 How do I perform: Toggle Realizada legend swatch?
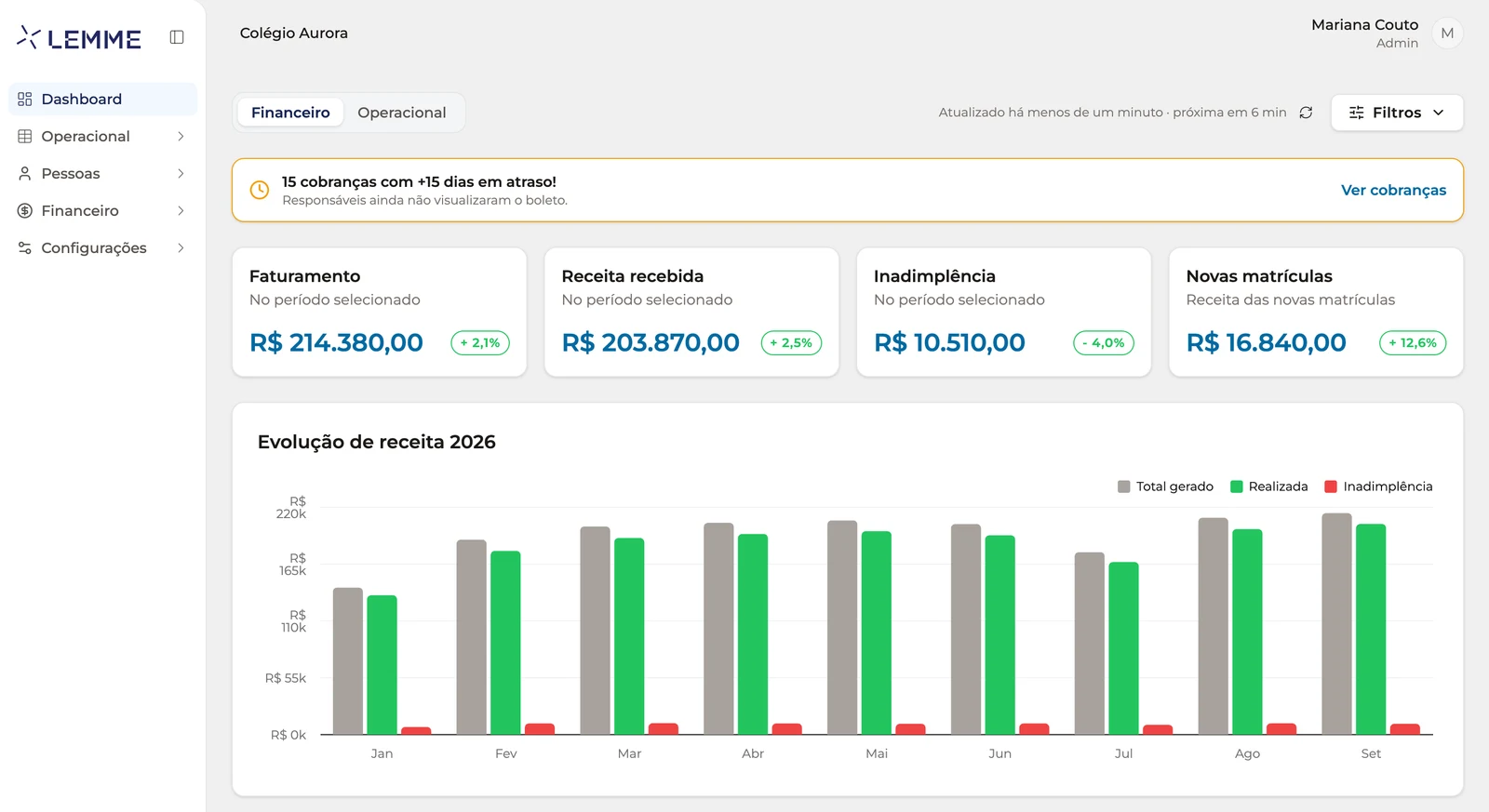coord(1237,486)
